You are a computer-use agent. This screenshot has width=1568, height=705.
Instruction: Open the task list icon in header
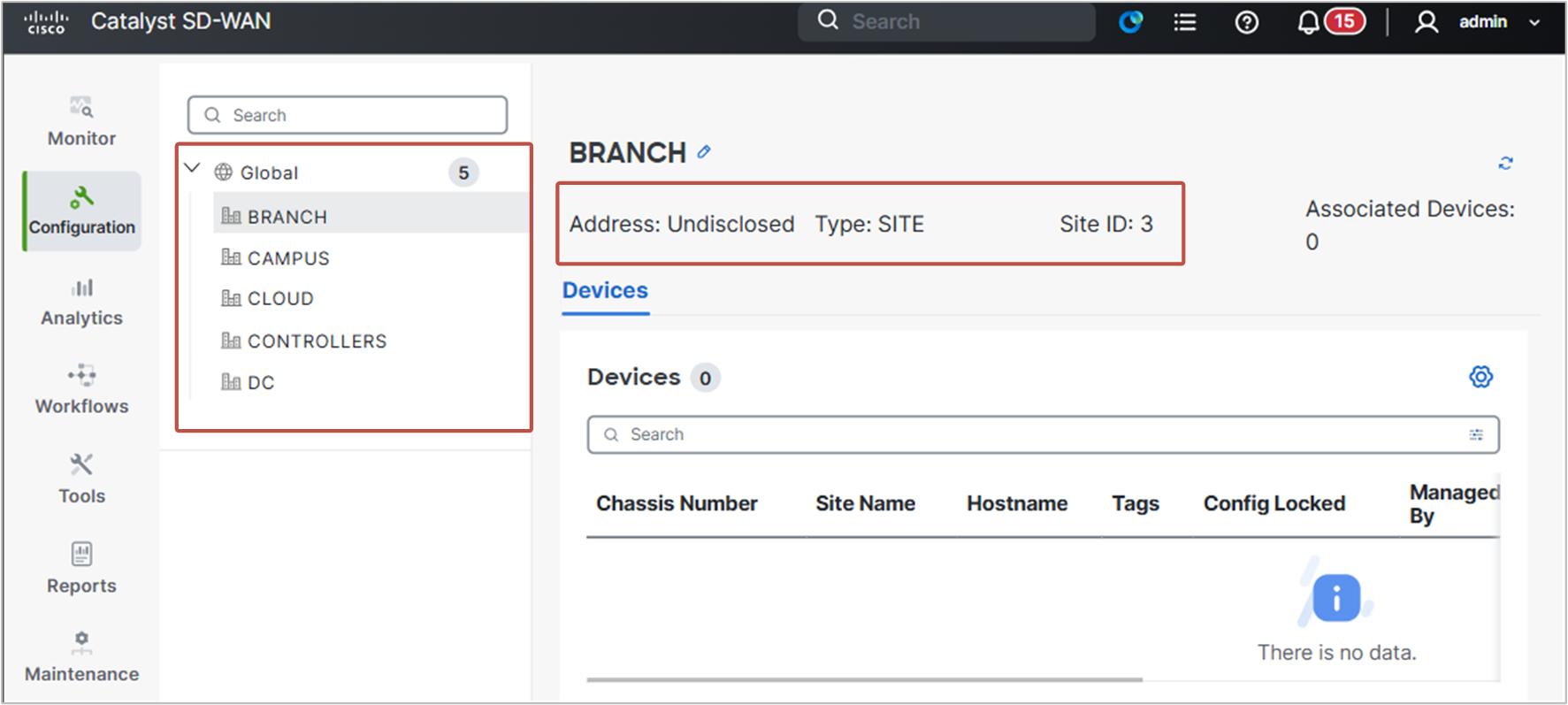coord(1185,22)
